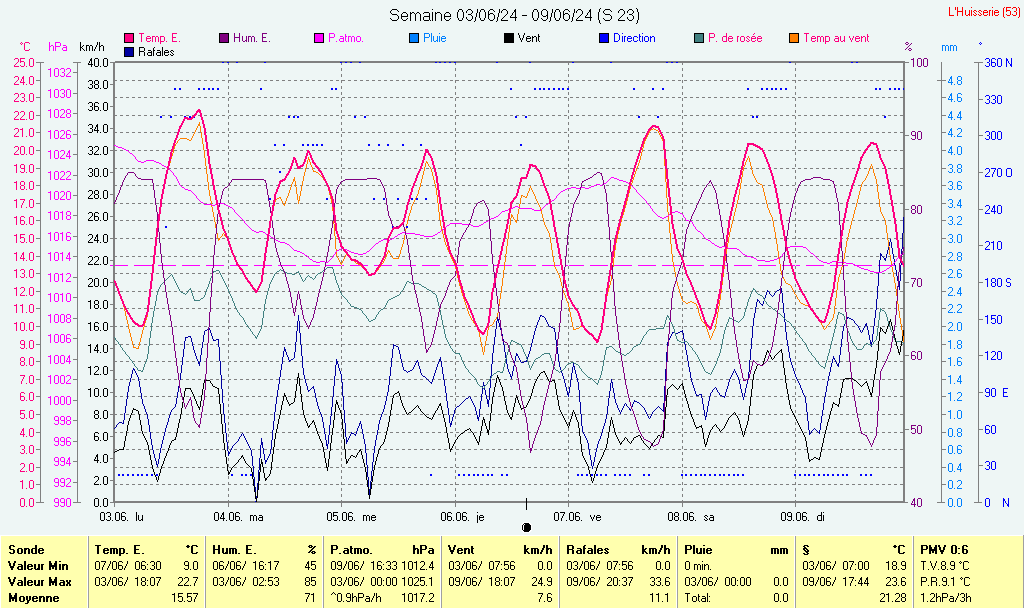Click the minimum temperature time '07/06/ 06:30'
Image resolution: width=1024 pixels, height=608 pixels.
128,566
